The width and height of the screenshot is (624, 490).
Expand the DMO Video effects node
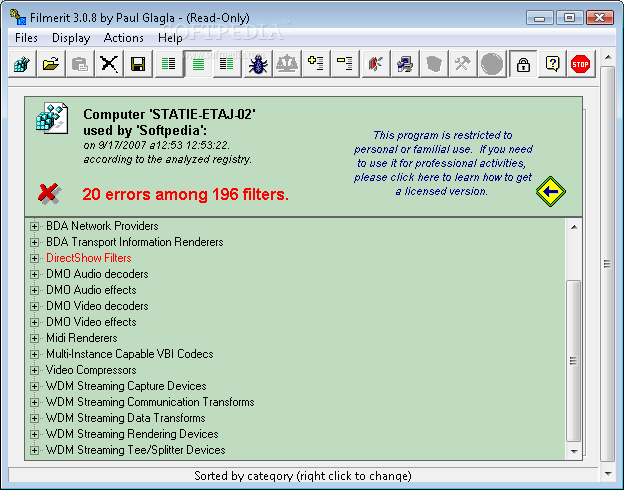pos(34,322)
